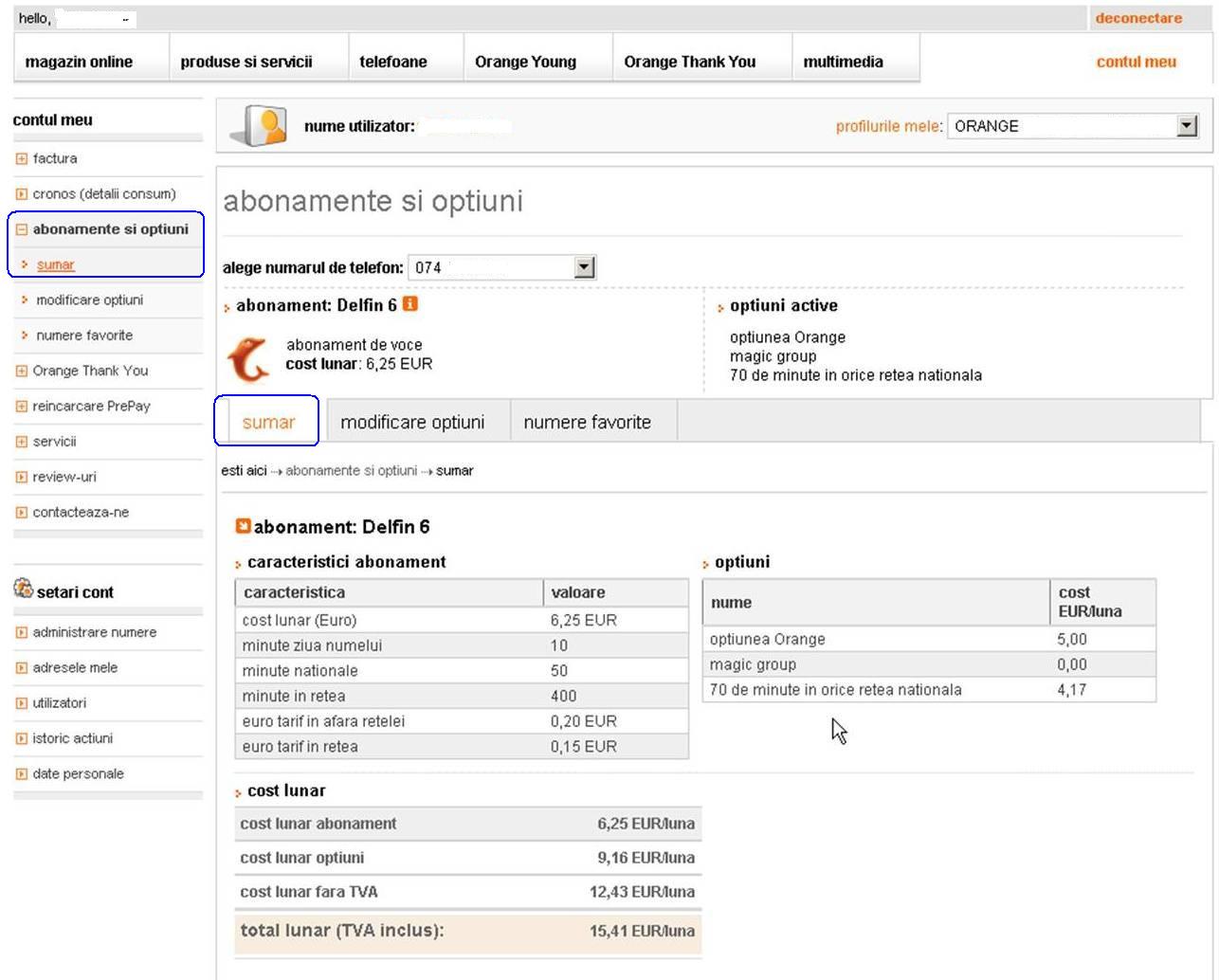Click 'cost lunar optiuni' row
Viewport: 1219px width, 980px height.
click(x=467, y=858)
